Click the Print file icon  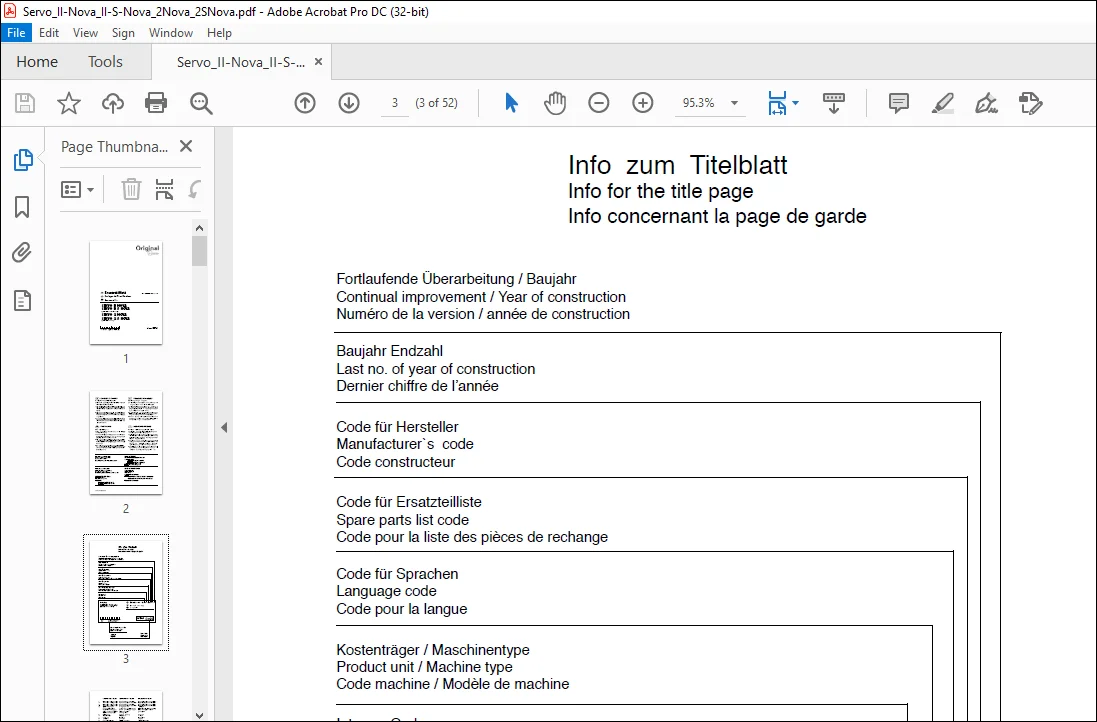point(155,103)
